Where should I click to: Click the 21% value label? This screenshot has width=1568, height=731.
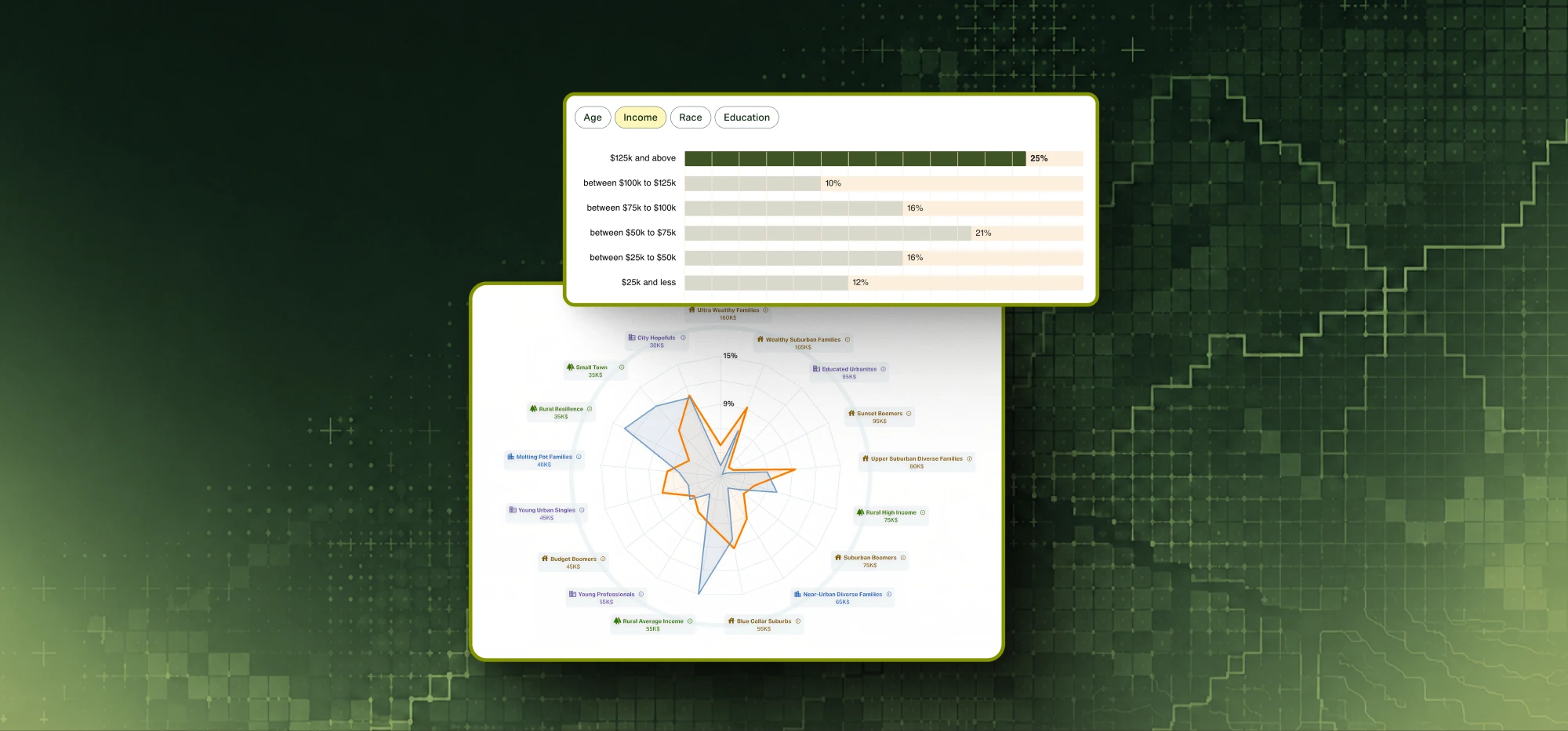click(x=983, y=233)
